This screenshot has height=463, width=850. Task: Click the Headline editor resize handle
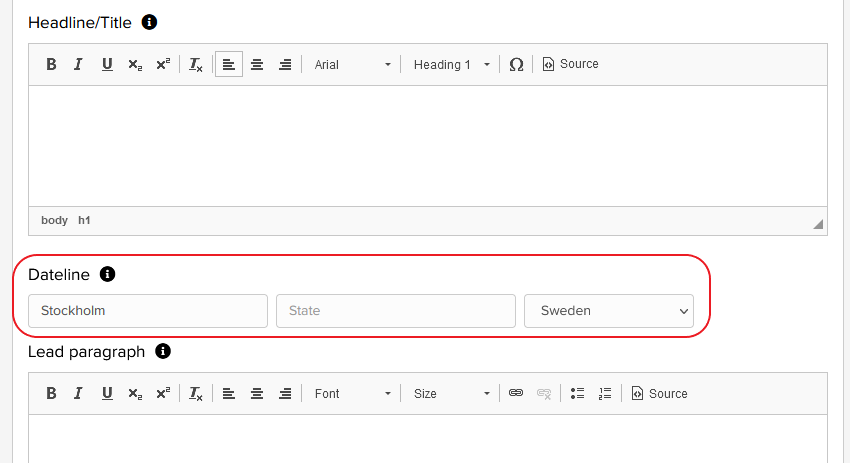pyautogui.click(x=818, y=224)
